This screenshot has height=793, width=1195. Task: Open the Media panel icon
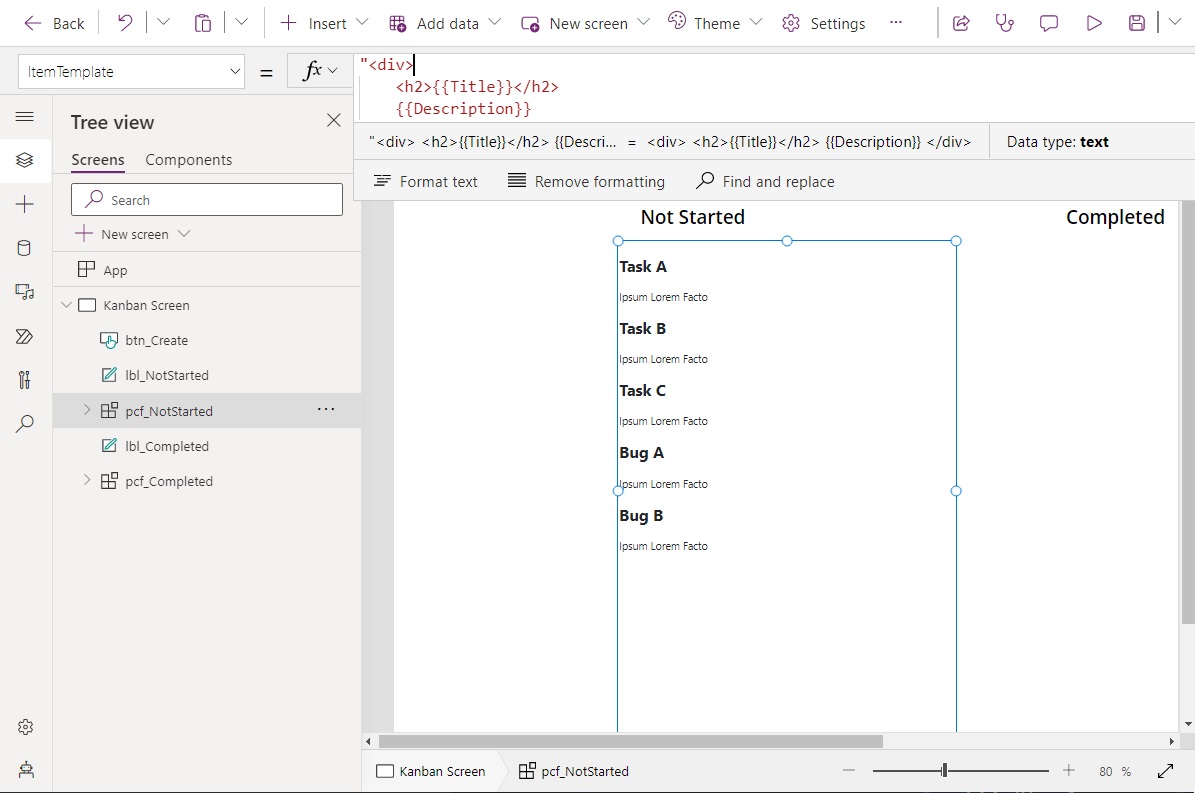pos(26,291)
